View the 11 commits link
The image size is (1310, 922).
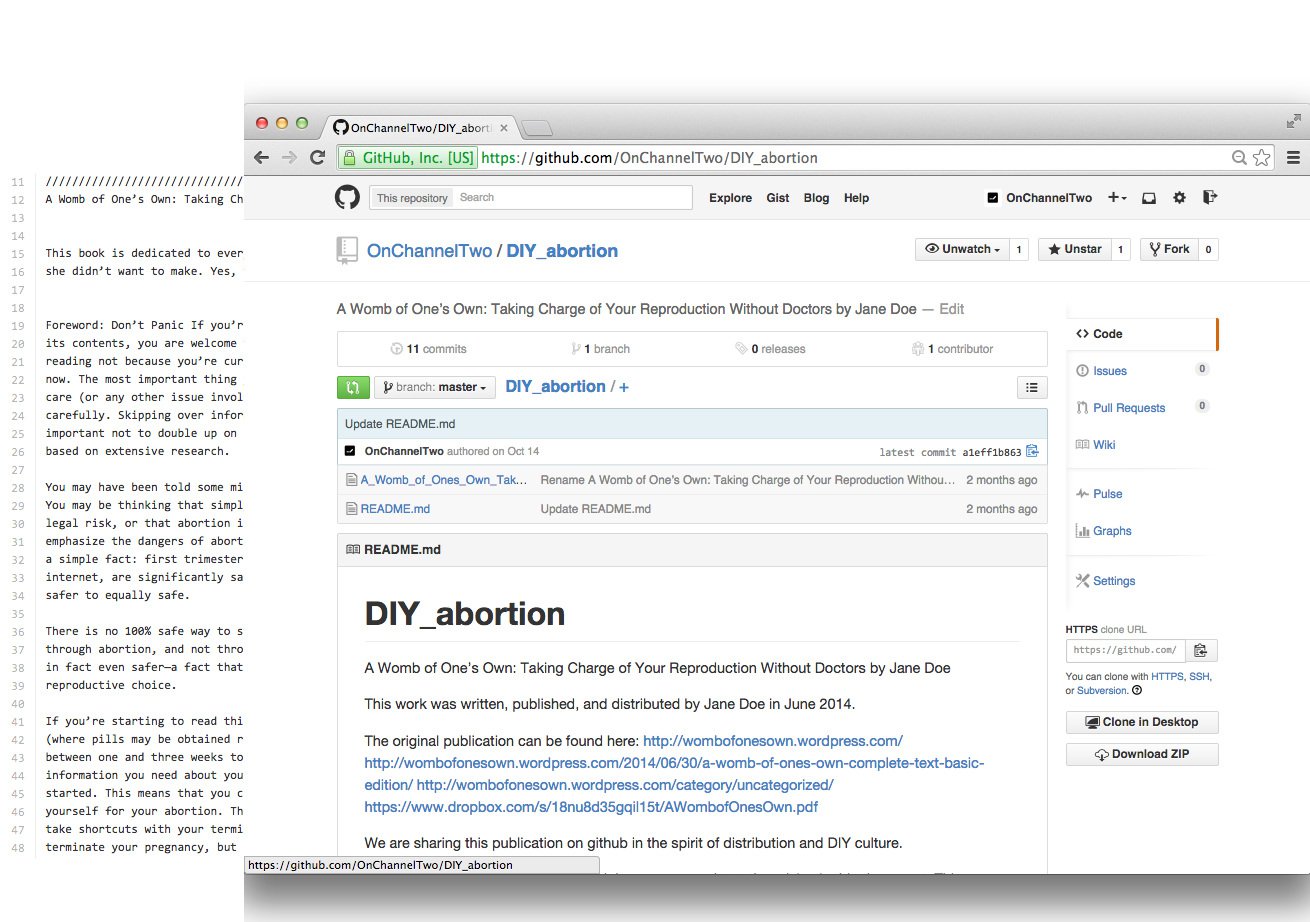pyautogui.click(x=429, y=349)
